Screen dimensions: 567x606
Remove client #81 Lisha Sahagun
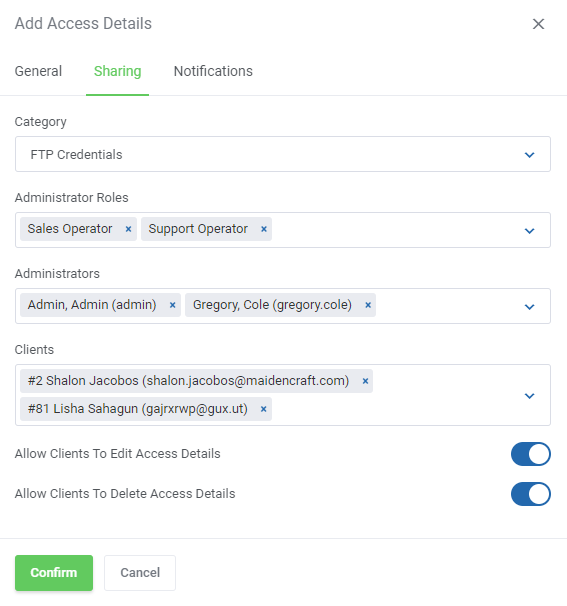263,409
